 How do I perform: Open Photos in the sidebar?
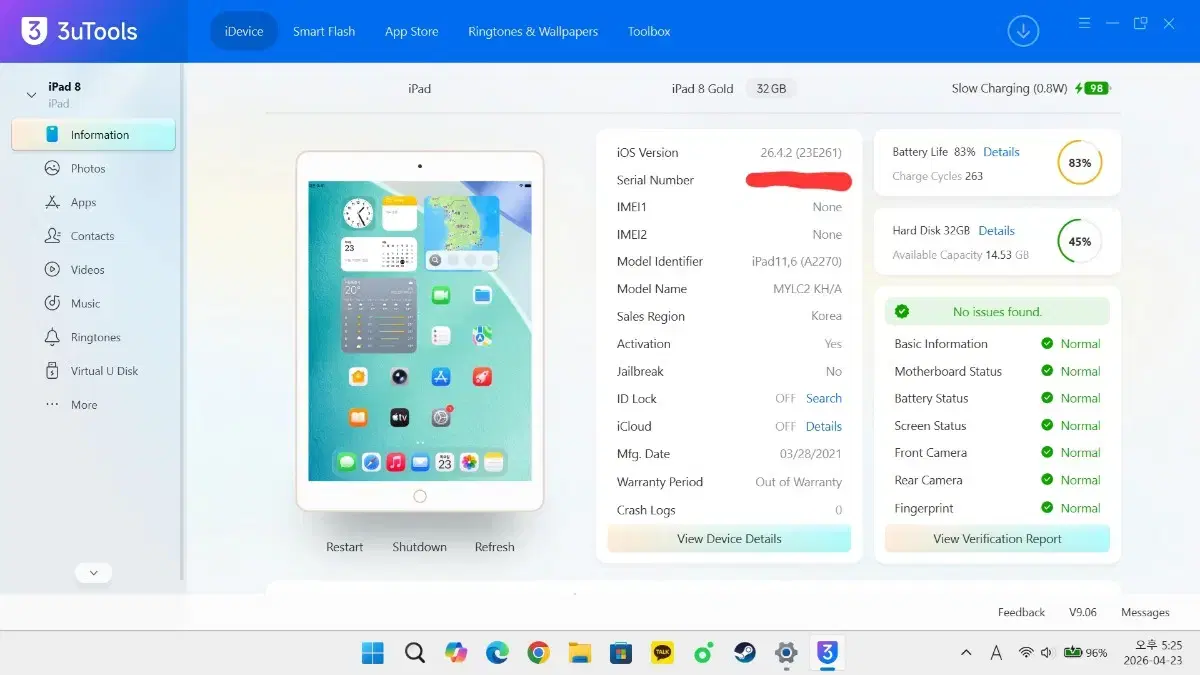(88, 169)
